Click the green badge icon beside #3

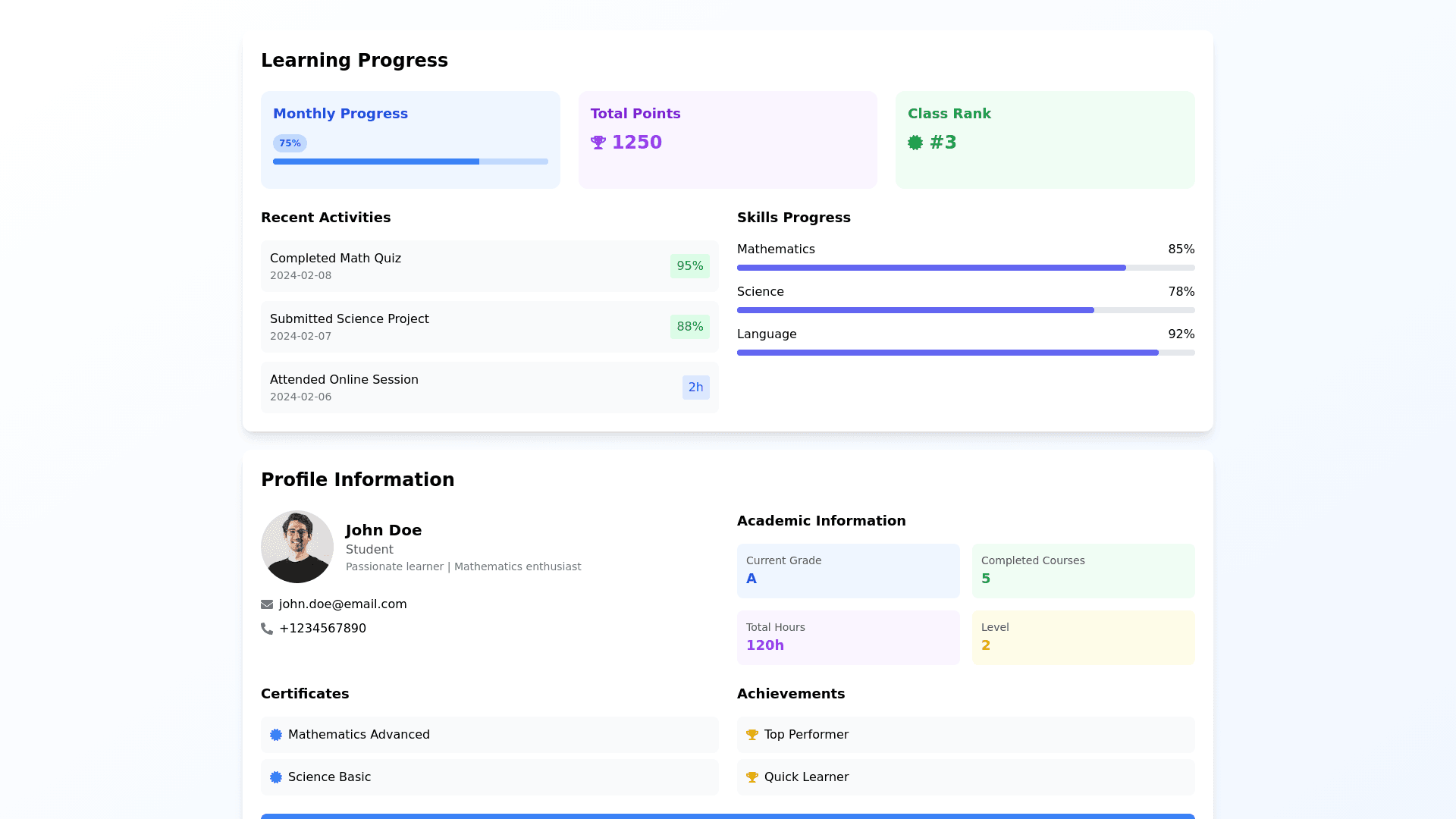(915, 143)
